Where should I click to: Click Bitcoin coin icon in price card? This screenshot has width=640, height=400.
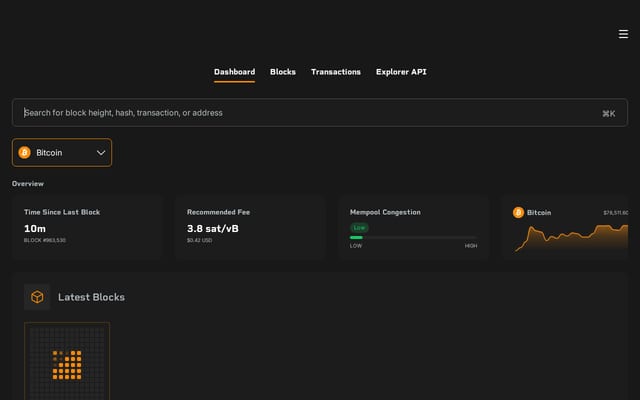518,212
